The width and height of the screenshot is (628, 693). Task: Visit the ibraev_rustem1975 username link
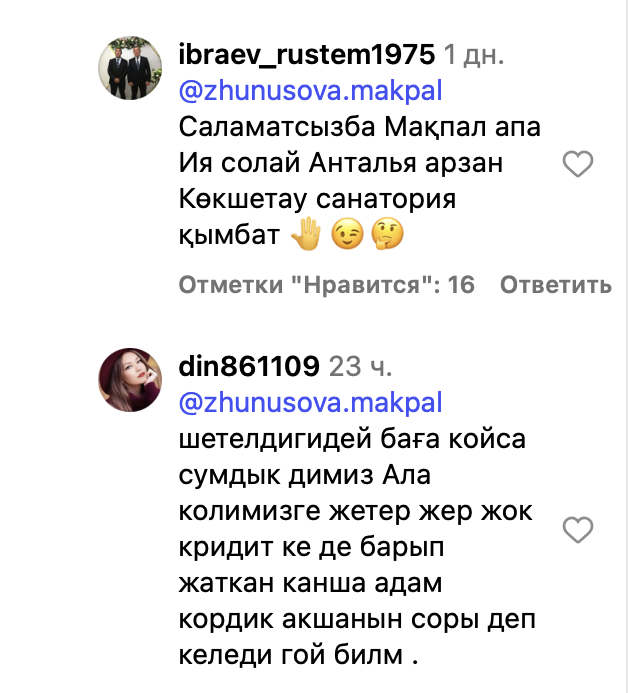click(x=307, y=55)
